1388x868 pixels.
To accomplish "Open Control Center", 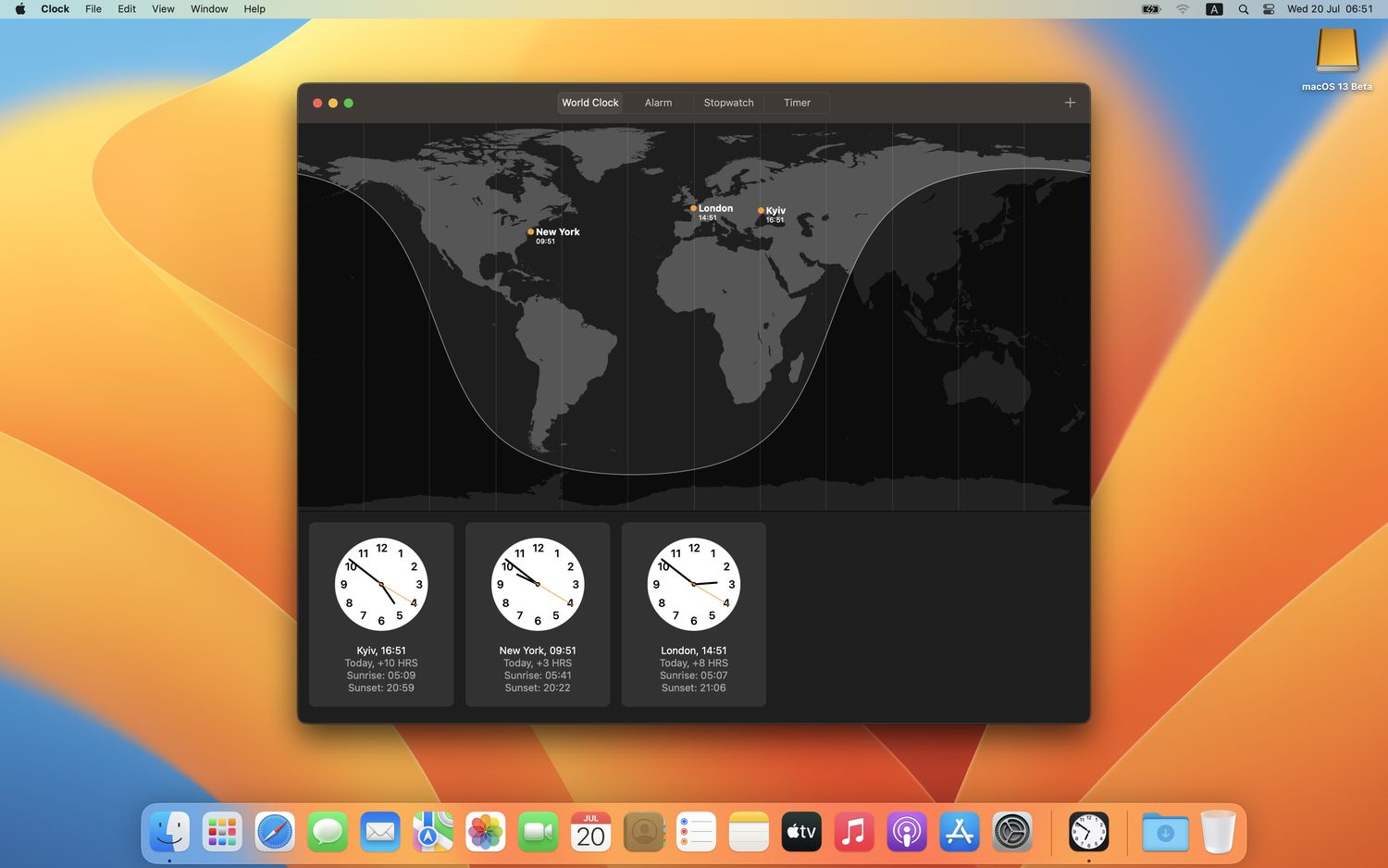I will pos(1269,9).
